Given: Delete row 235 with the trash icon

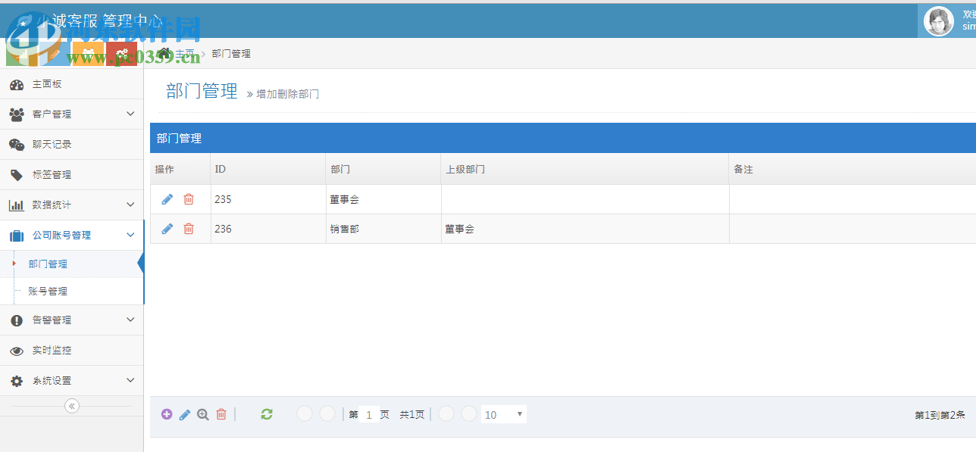Looking at the screenshot, I should pyautogui.click(x=189, y=199).
